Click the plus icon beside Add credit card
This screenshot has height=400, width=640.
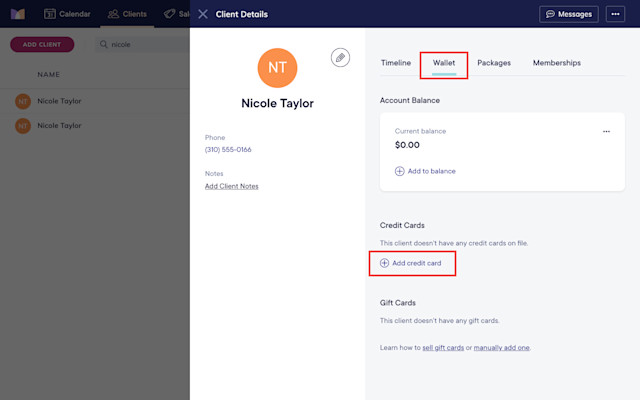click(384, 263)
